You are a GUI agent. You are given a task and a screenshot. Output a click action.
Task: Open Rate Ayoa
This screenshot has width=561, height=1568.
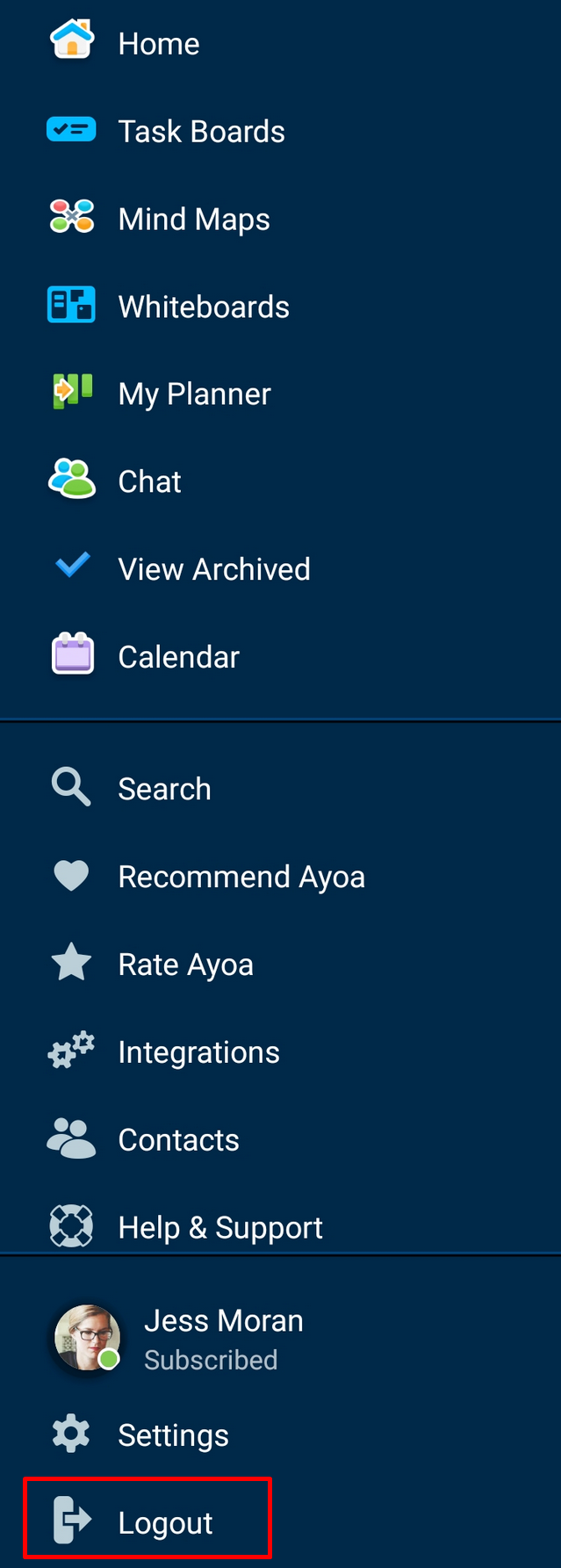(x=185, y=963)
